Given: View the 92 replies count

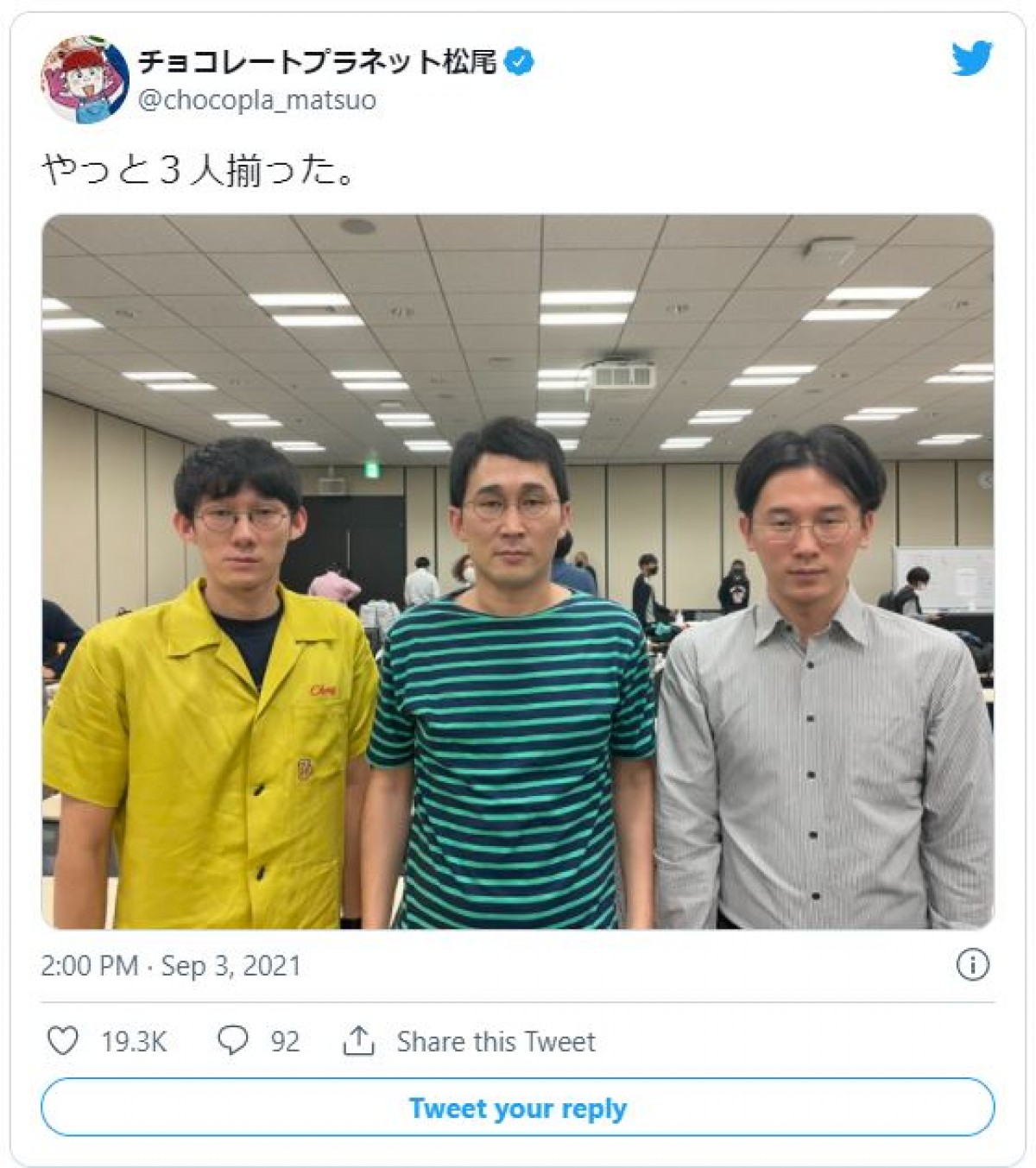Looking at the screenshot, I should [285, 1042].
